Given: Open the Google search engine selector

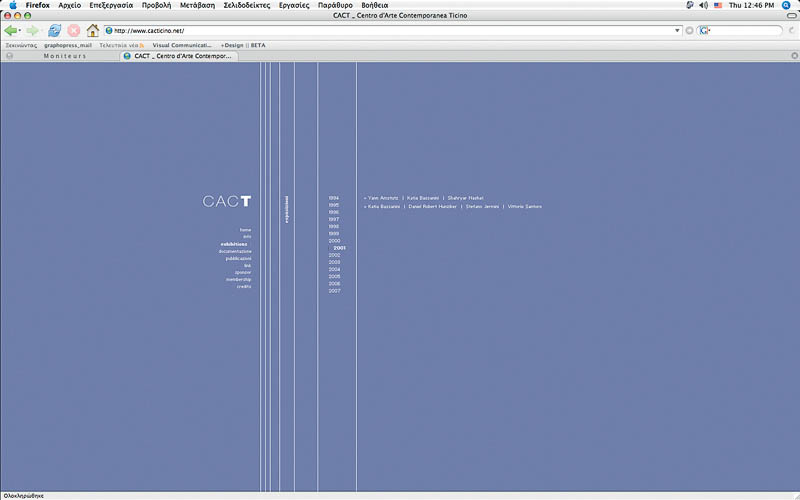Looking at the screenshot, I should point(705,31).
